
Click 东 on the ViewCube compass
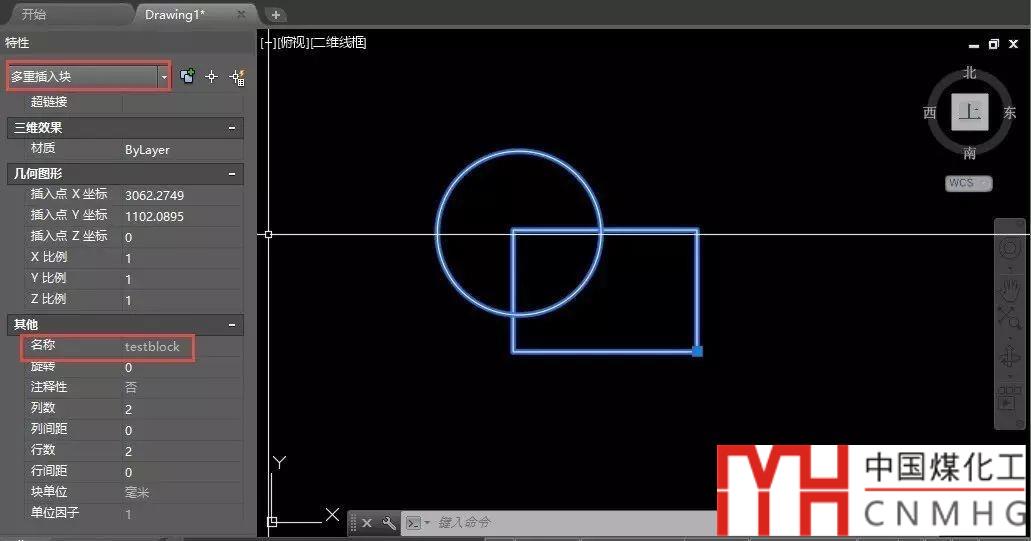click(1009, 112)
